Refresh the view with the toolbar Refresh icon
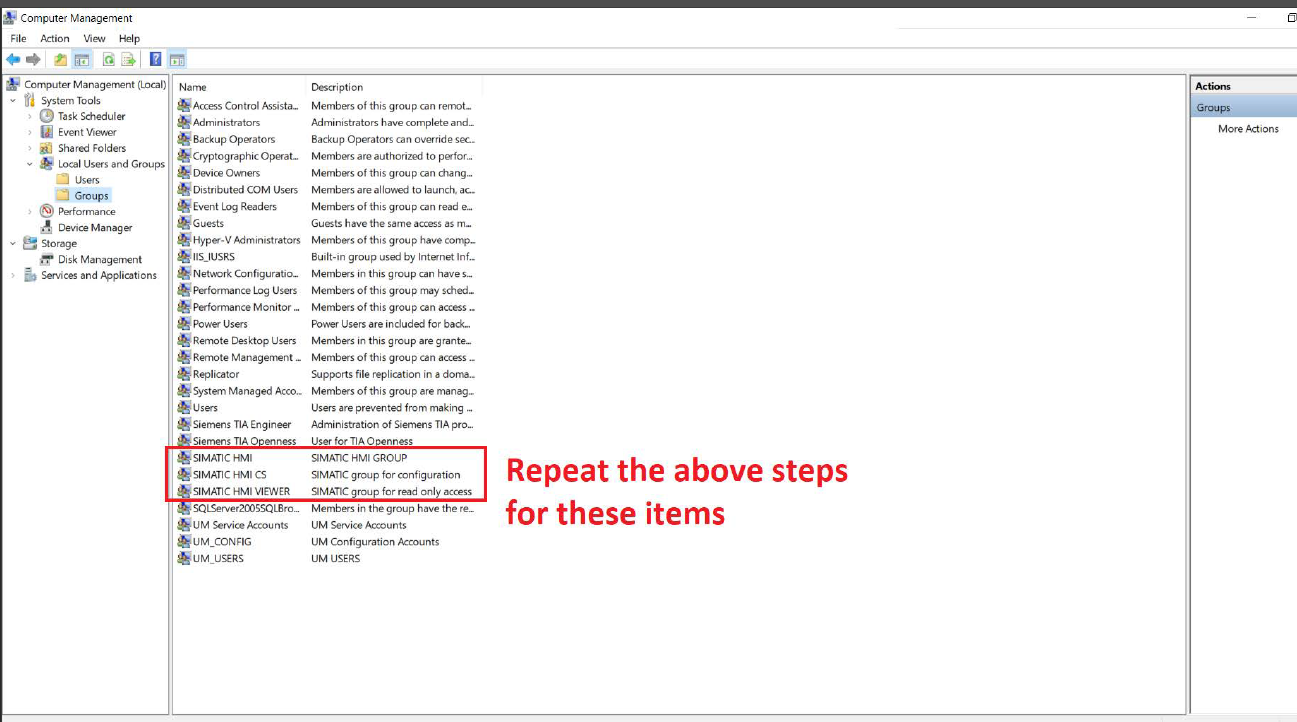 (x=108, y=60)
